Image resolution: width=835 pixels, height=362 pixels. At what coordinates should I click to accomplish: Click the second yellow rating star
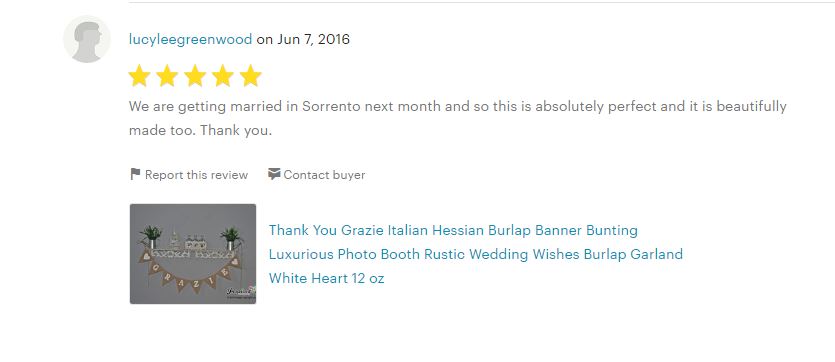coord(167,76)
